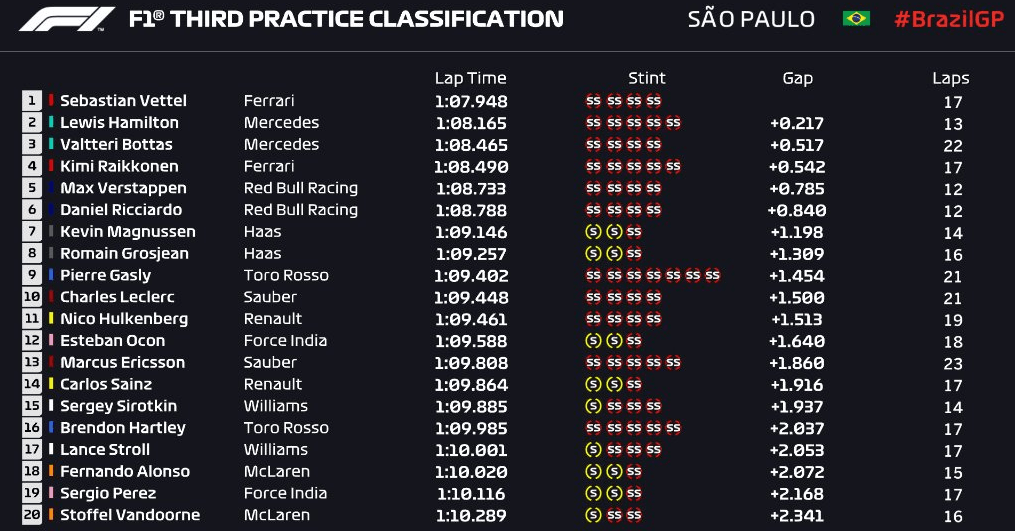Click position number 1 badge

coord(32,100)
